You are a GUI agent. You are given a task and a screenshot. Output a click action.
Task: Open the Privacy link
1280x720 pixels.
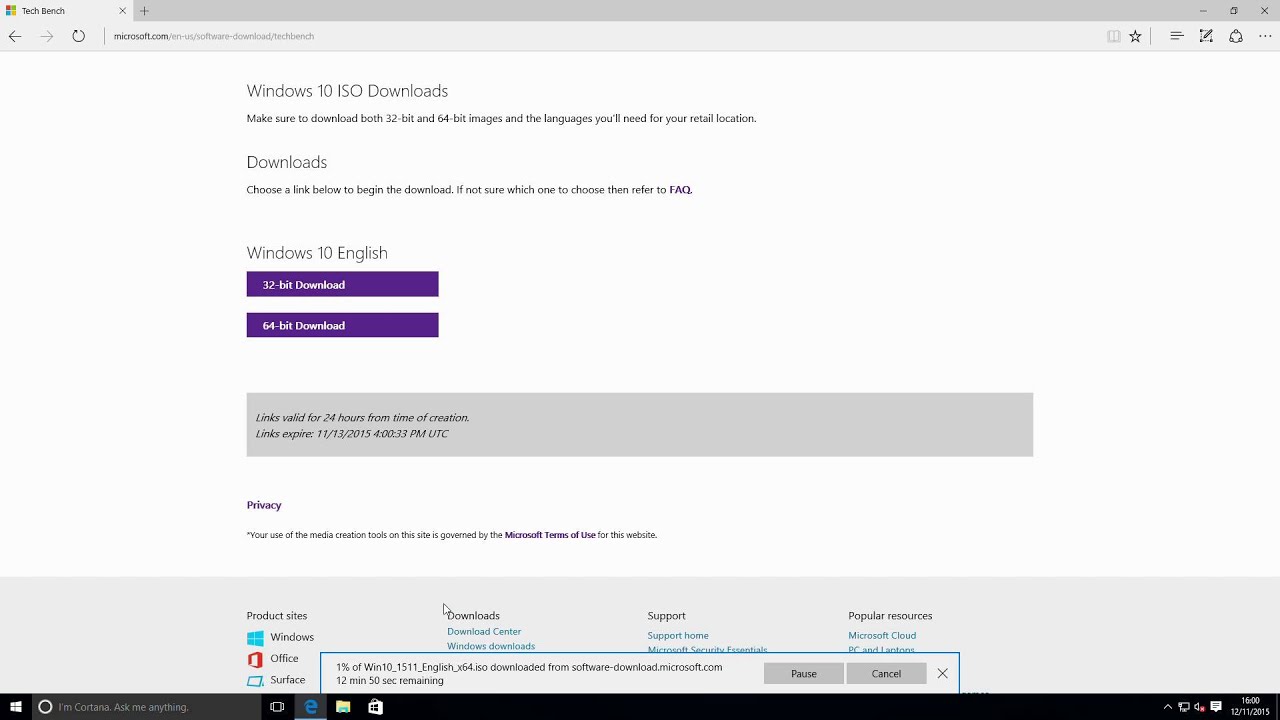pos(264,505)
